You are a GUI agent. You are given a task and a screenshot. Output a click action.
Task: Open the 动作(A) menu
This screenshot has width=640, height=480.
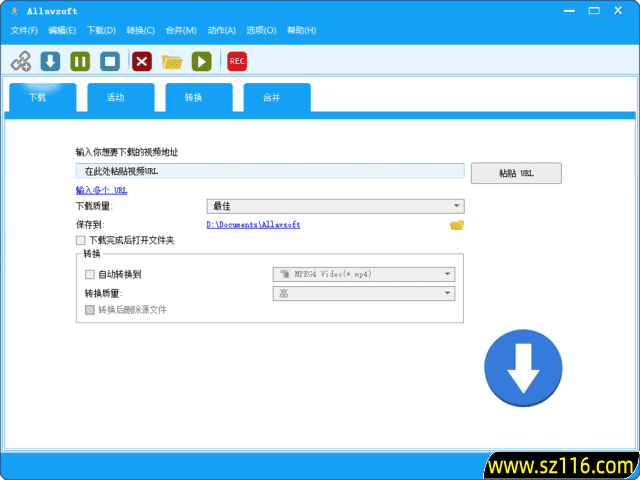click(x=222, y=31)
